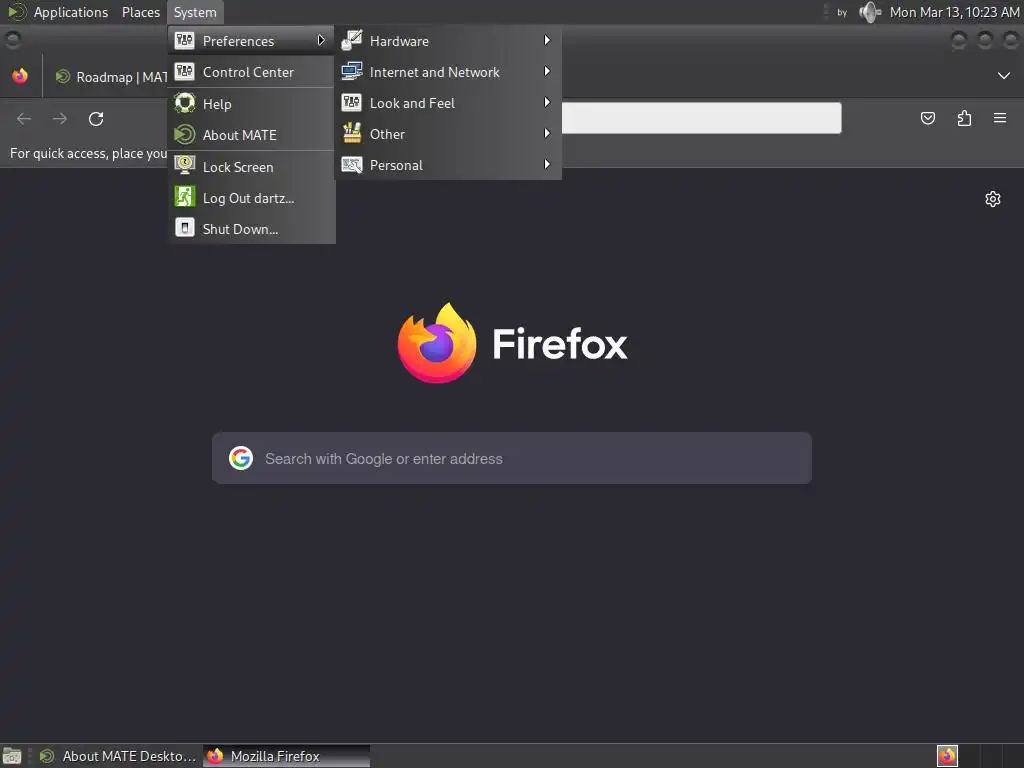
Task: Click the Preferences icon in System menu
Action: 185,40
